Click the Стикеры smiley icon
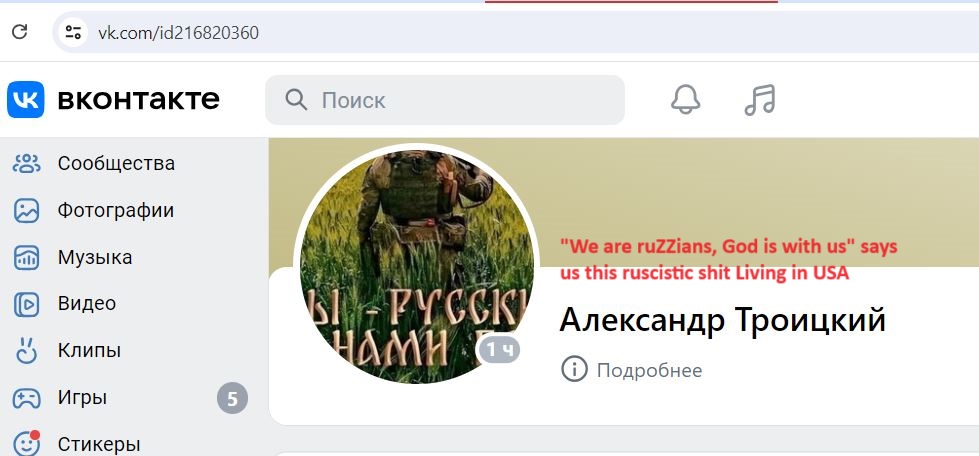This screenshot has height=456, width=979. tap(27, 444)
